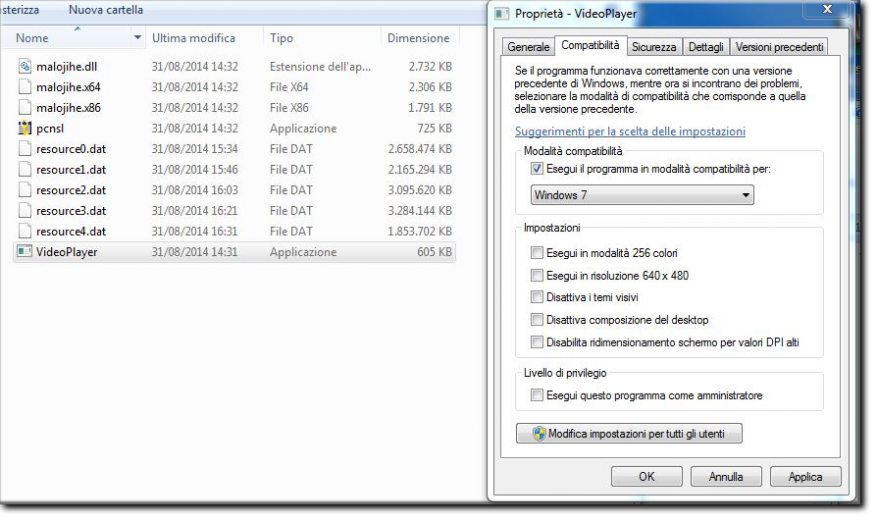The width and height of the screenshot is (877, 521).
Task: Click the VideoPlayer application icon in file list
Action: coord(25,252)
